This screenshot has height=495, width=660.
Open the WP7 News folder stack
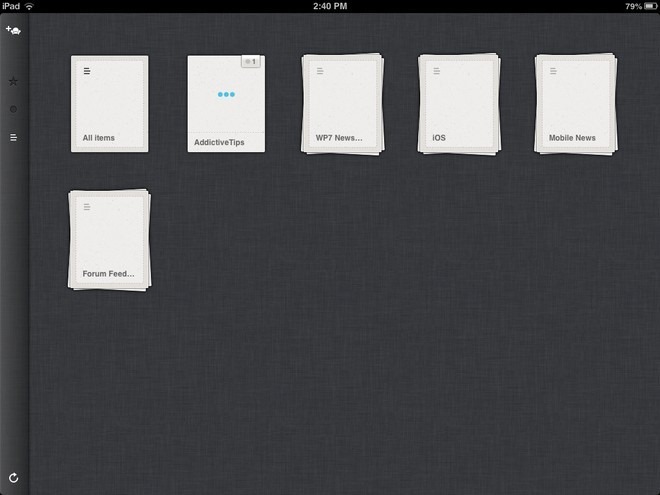coord(343,104)
